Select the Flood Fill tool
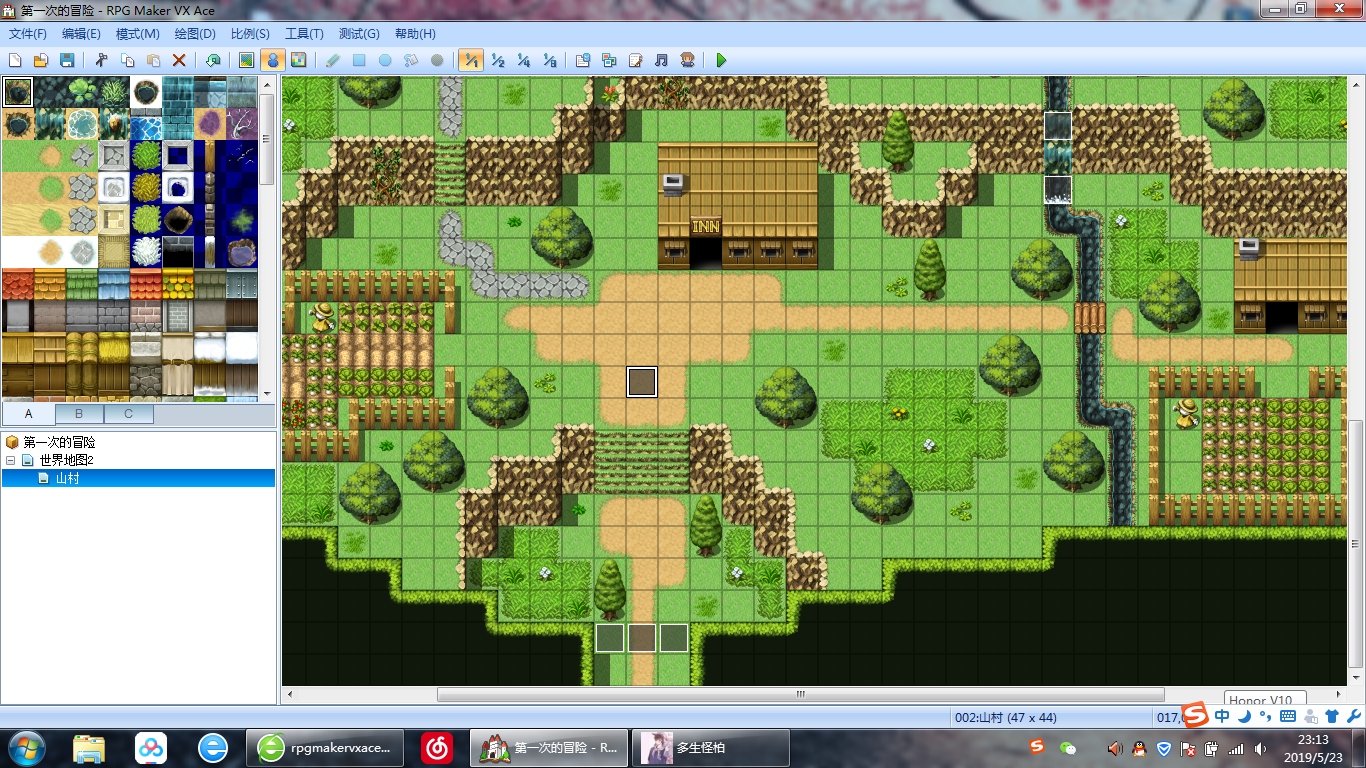This screenshot has height=768, width=1366. click(x=411, y=60)
